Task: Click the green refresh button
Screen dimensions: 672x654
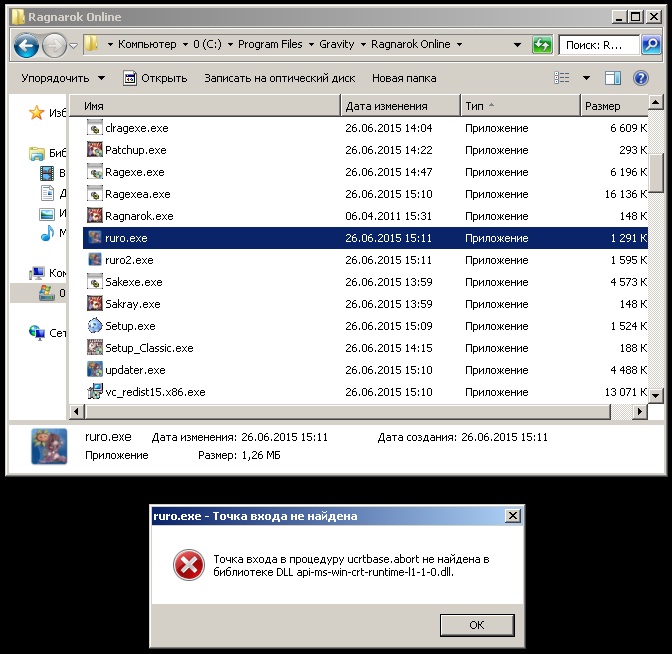Action: point(542,45)
